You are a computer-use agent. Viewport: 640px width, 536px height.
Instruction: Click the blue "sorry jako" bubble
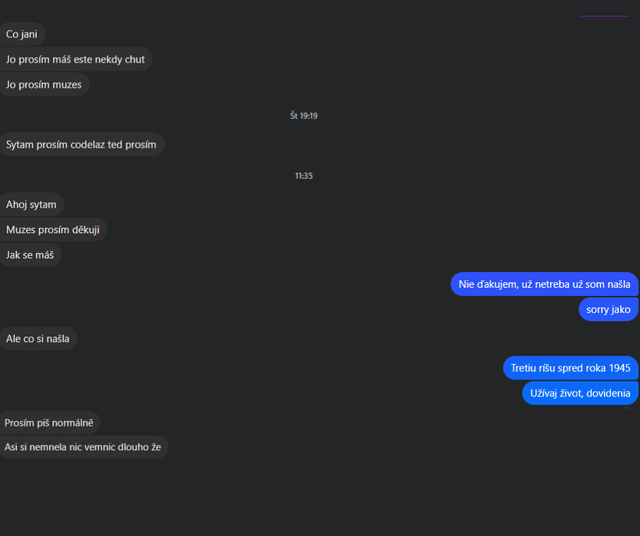[x=608, y=310]
